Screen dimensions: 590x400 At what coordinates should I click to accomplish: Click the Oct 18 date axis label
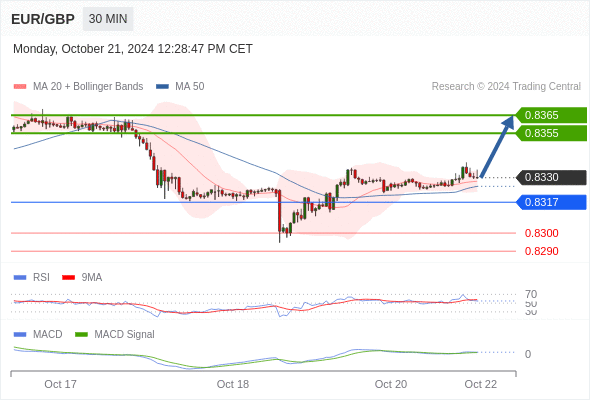coord(233,384)
